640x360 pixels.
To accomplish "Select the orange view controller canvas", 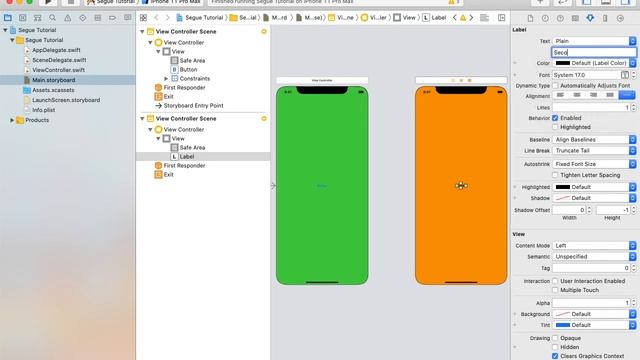I will pyautogui.click(x=461, y=186).
